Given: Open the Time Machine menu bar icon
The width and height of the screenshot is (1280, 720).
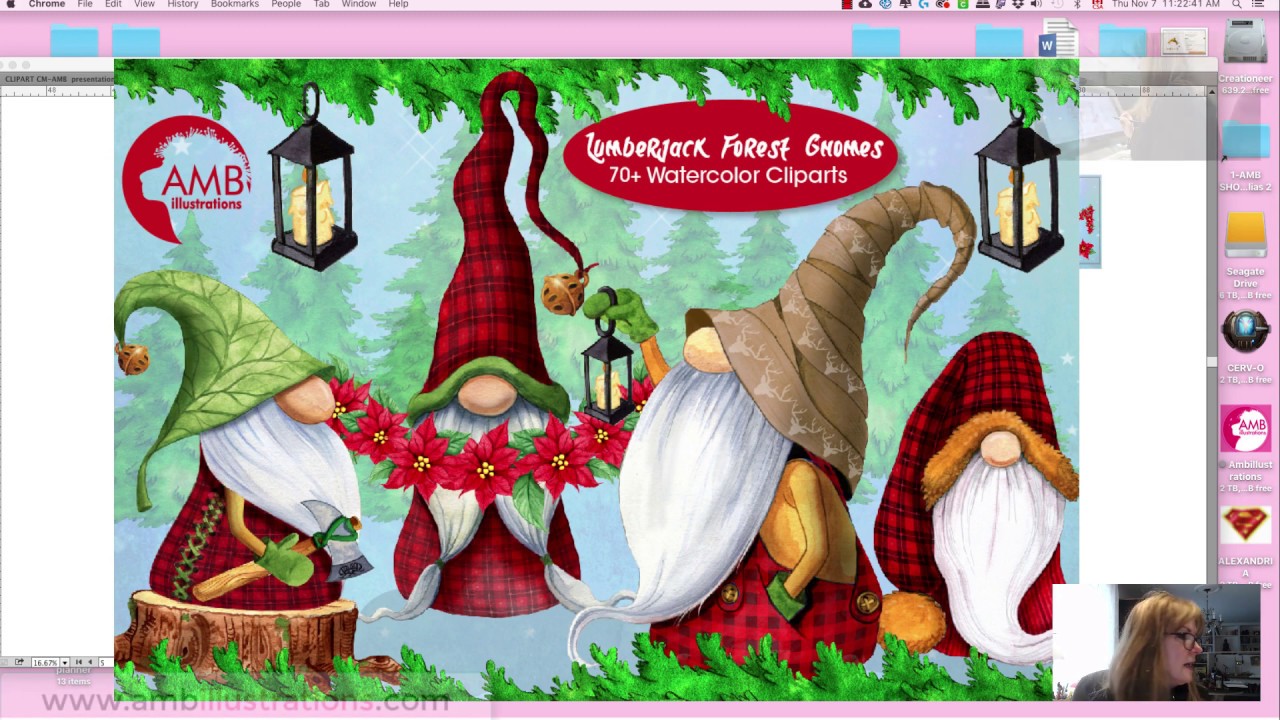Looking at the screenshot, I should click(1057, 4).
